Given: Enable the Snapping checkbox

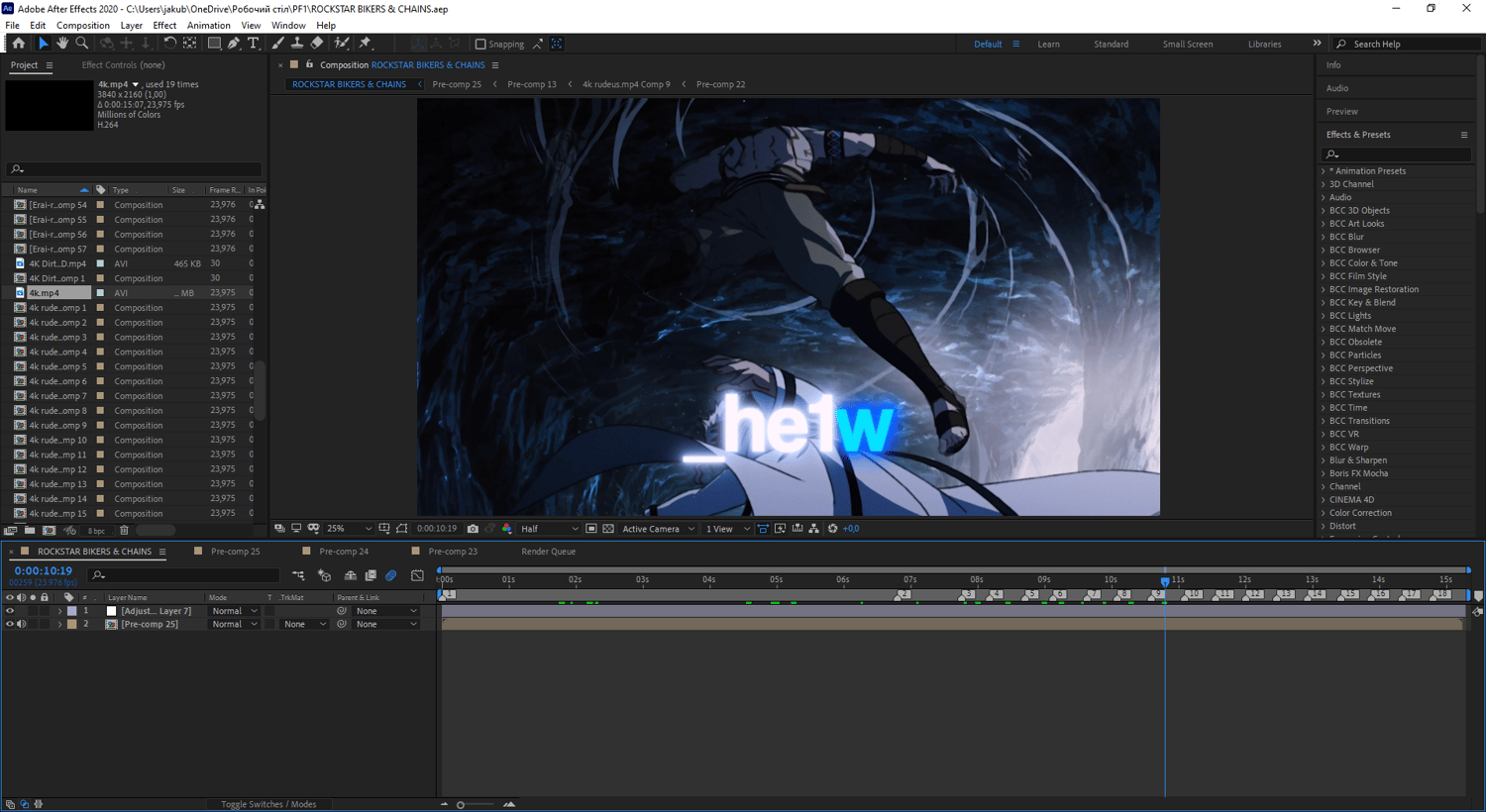Looking at the screenshot, I should coord(480,44).
